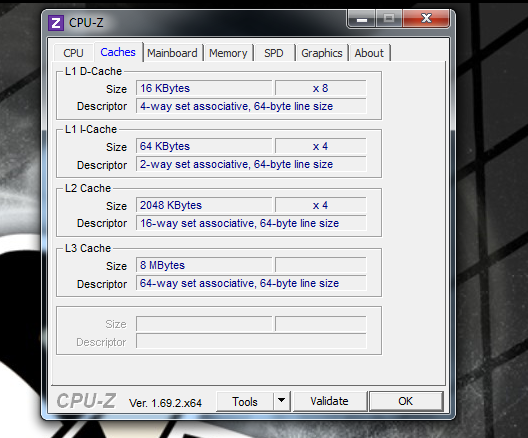Viewport: 528px width, 438px height.
Task: Click the L1 I-Cache size 64 KBytes
Action: tap(204, 146)
